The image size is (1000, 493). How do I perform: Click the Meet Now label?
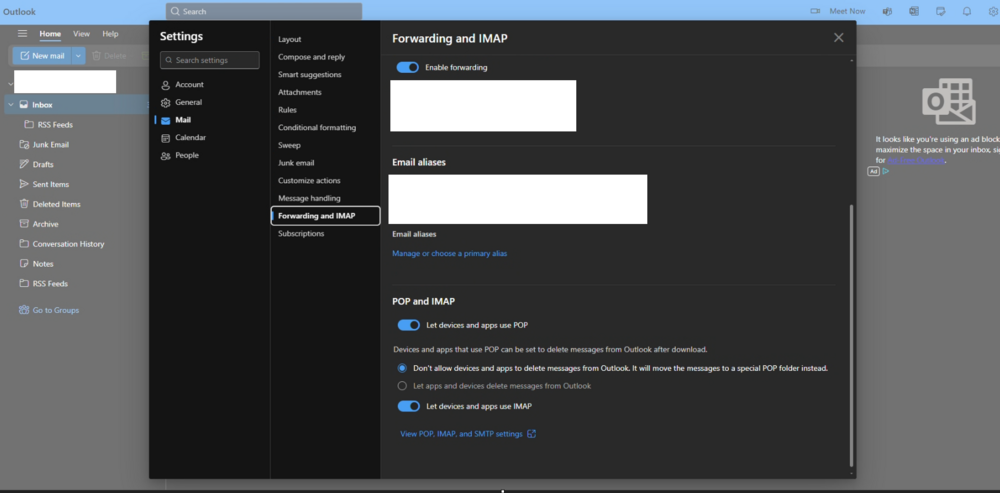point(847,11)
